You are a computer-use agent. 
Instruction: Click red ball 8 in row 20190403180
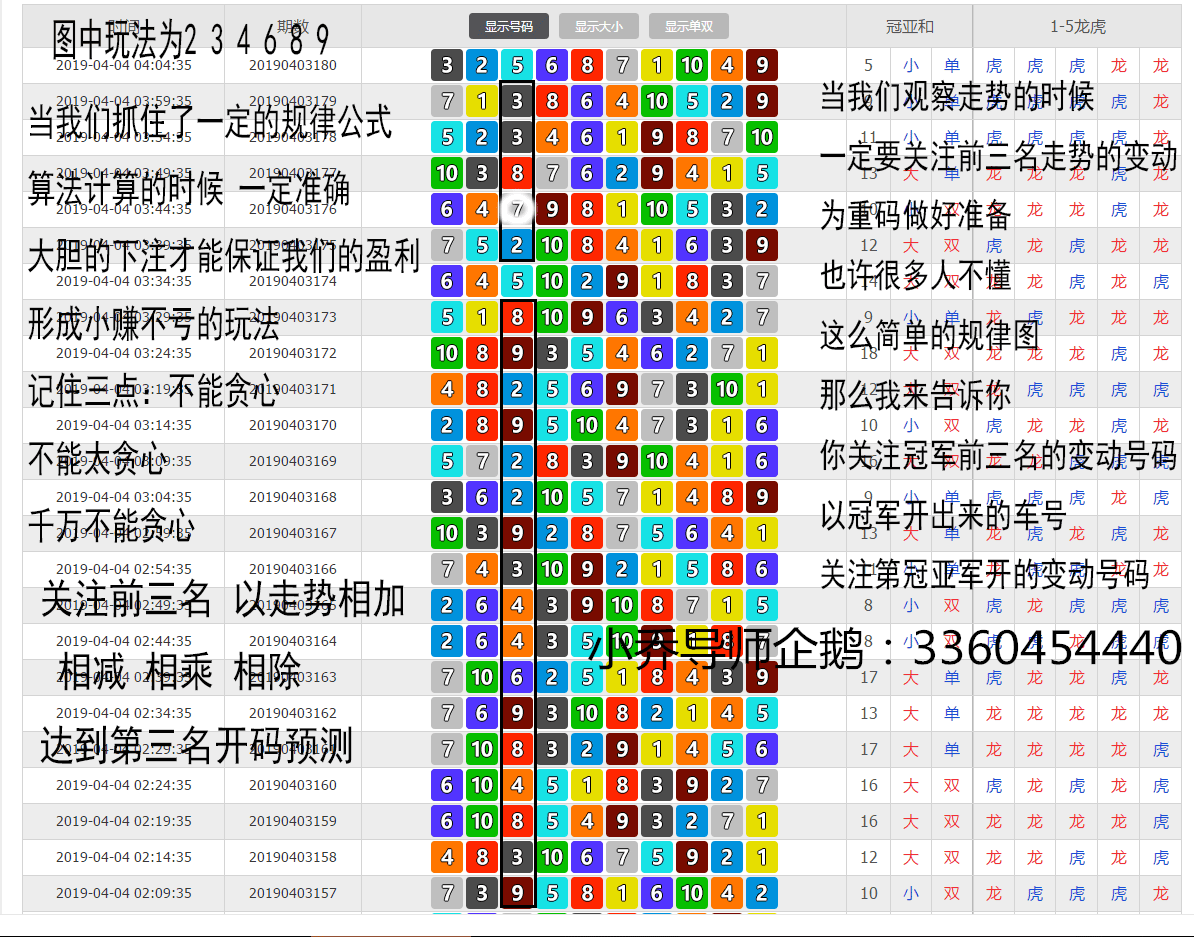[x=586, y=66]
